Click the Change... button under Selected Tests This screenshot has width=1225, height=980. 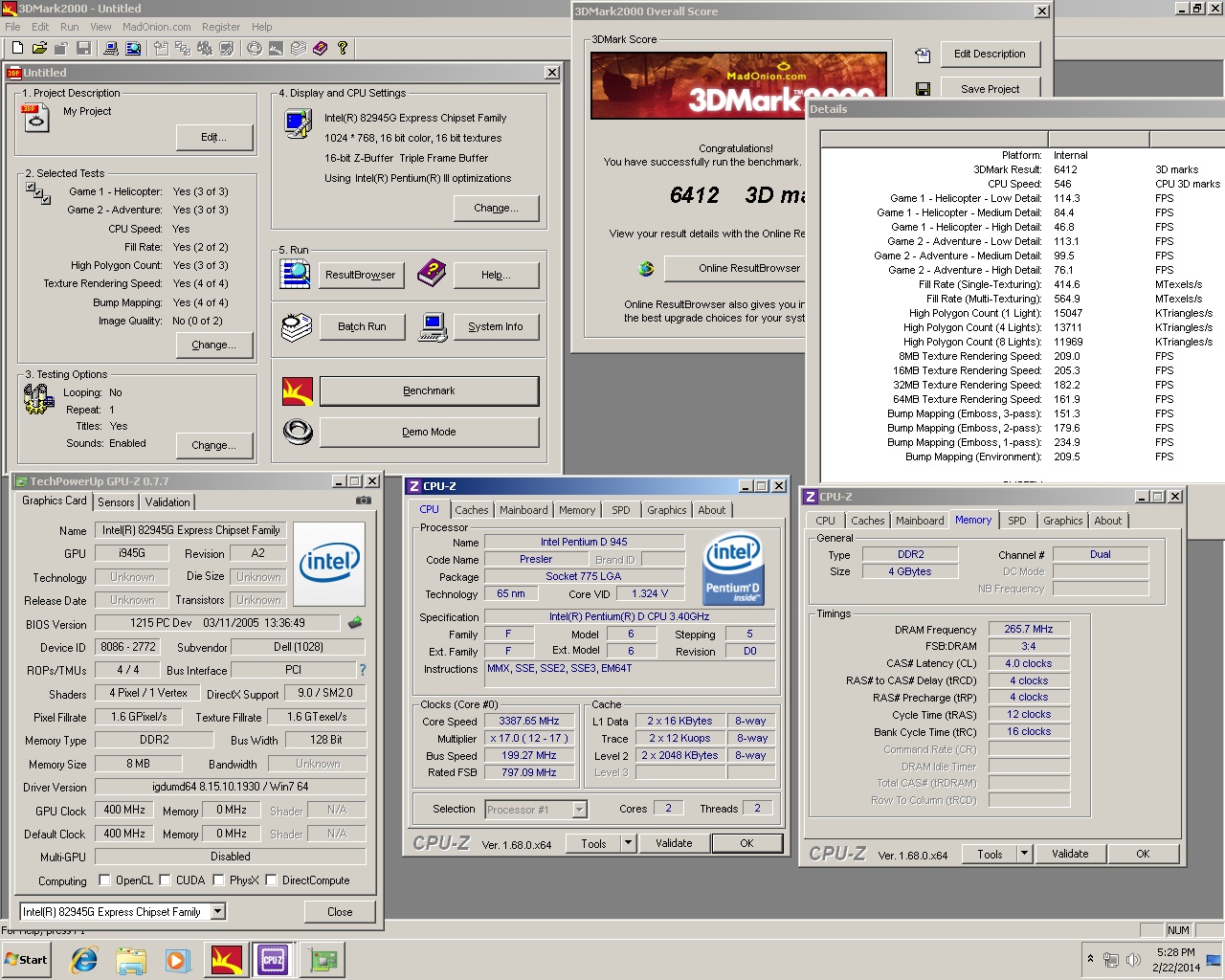[x=213, y=345]
